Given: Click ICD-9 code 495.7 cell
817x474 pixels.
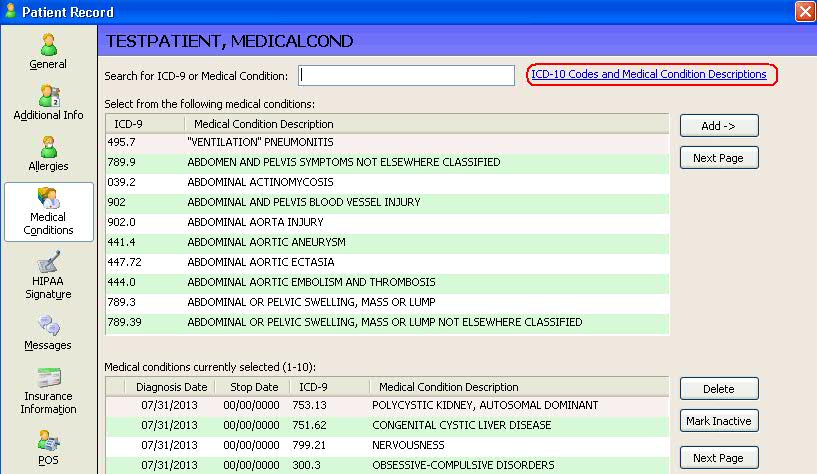Looking at the screenshot, I should point(121,142).
